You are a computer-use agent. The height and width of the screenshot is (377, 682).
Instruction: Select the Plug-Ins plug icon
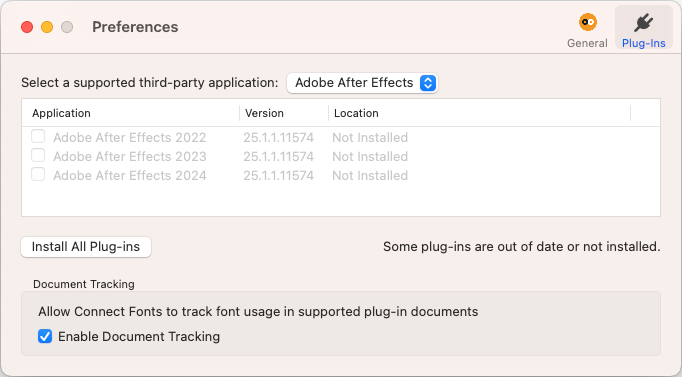click(643, 23)
